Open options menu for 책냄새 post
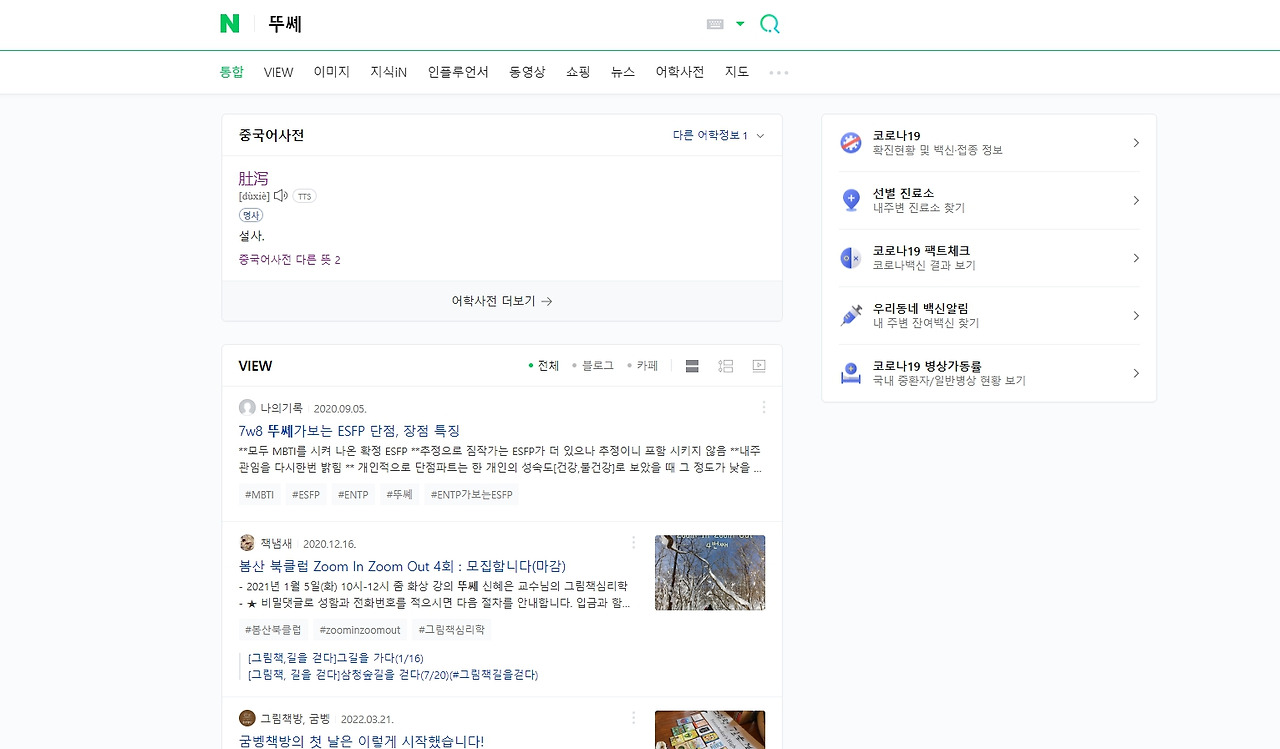 point(633,543)
